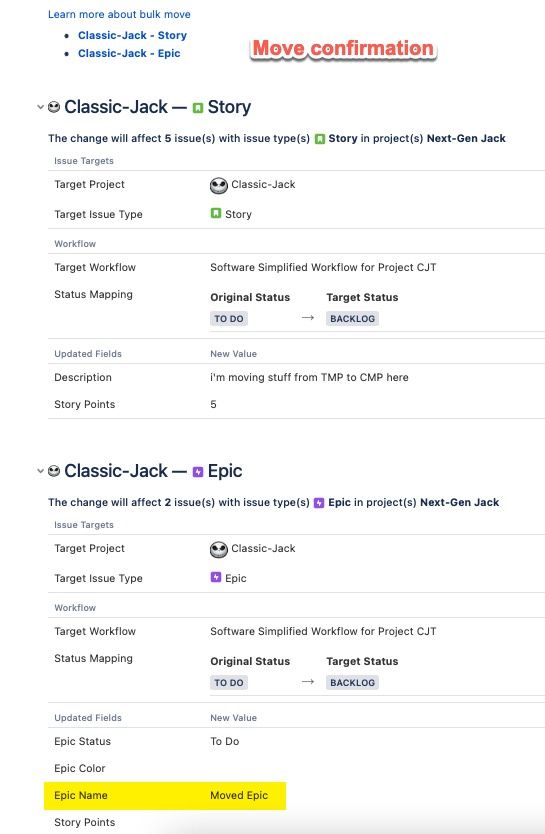Click the highlighted Moved Epic name value
545x834 pixels.
click(x=239, y=795)
